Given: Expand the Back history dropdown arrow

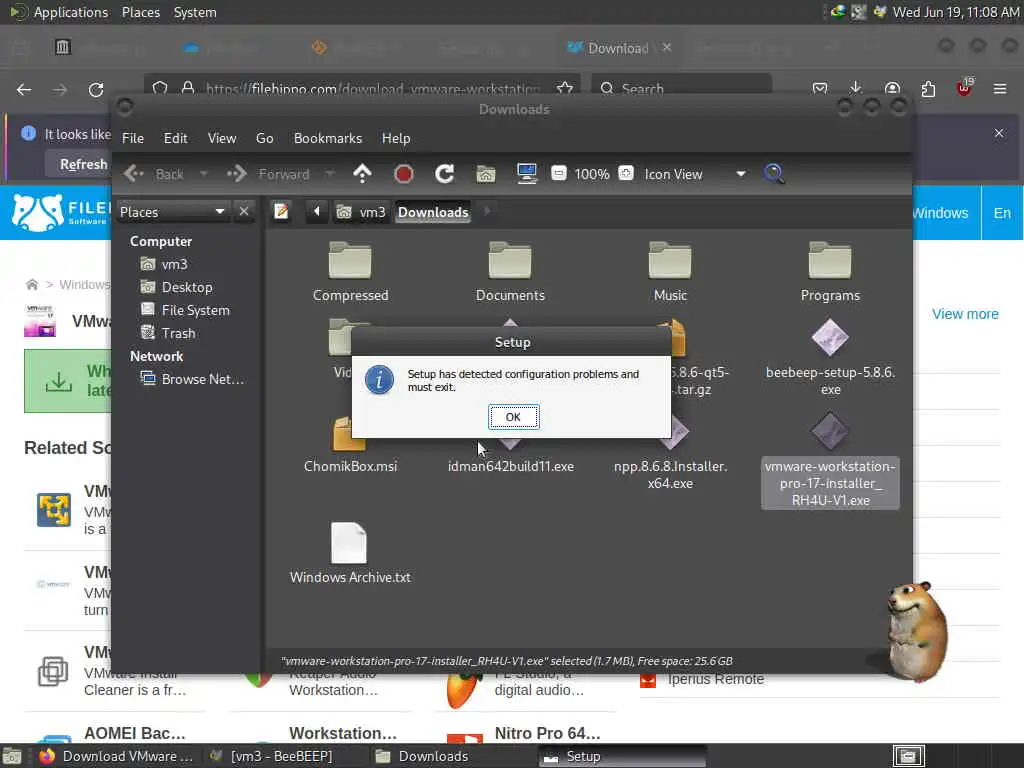Looking at the screenshot, I should click(204, 174).
